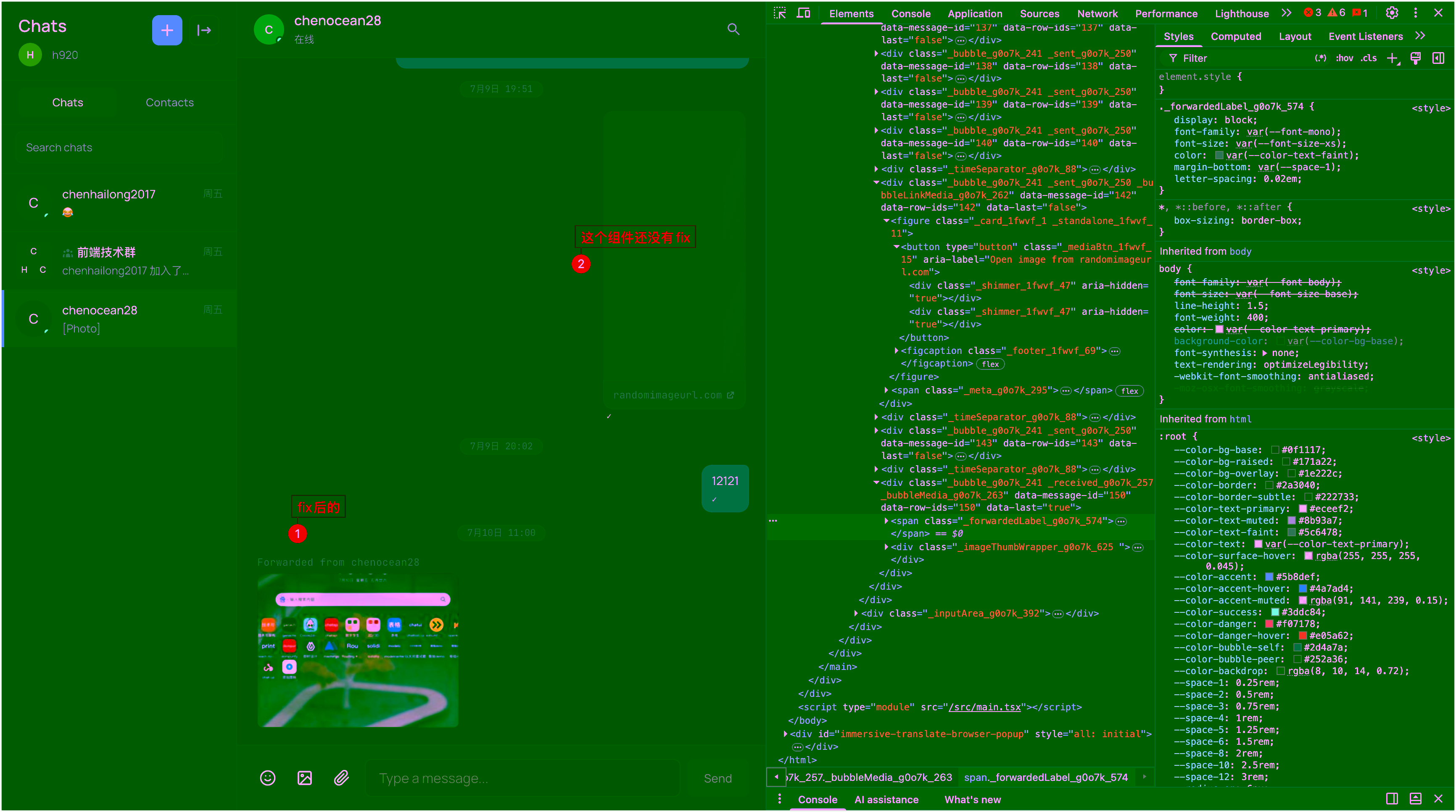
Task: Focus the Type a message input
Action: 523,779
